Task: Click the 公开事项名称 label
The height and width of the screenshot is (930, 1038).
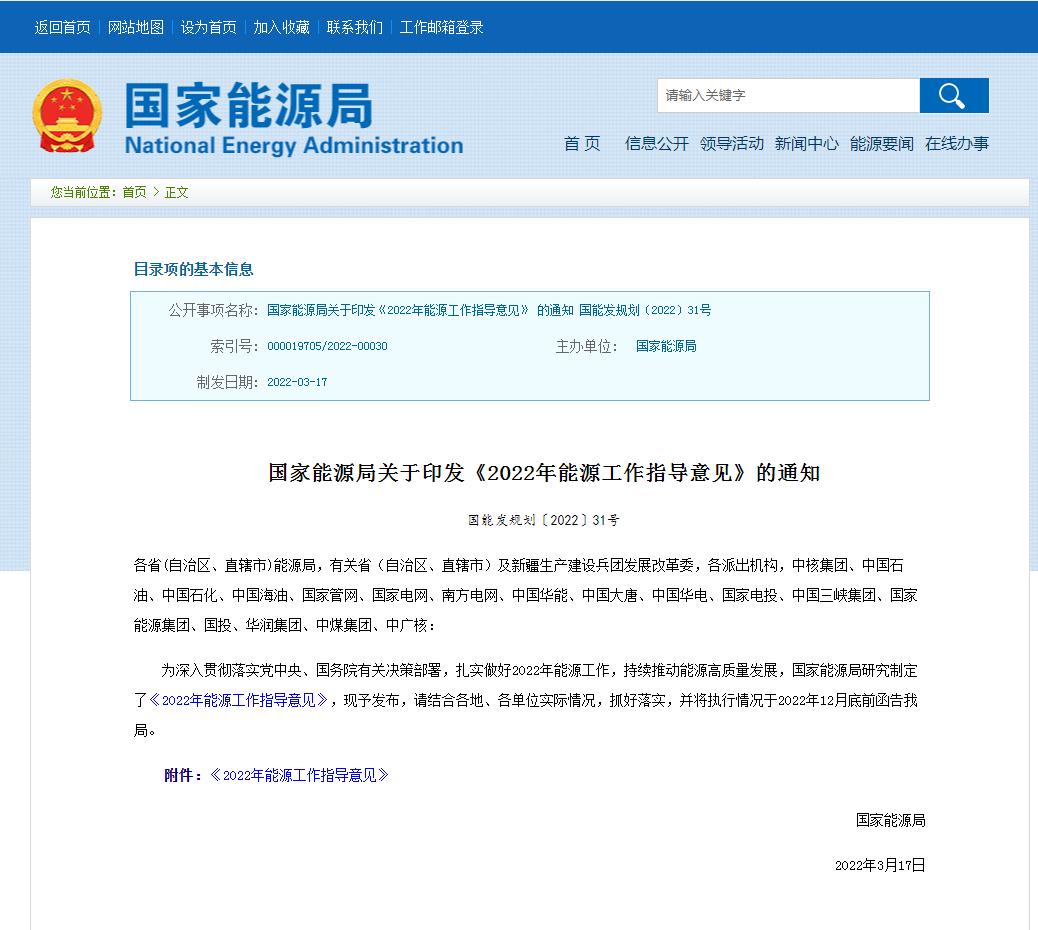Action: point(212,310)
